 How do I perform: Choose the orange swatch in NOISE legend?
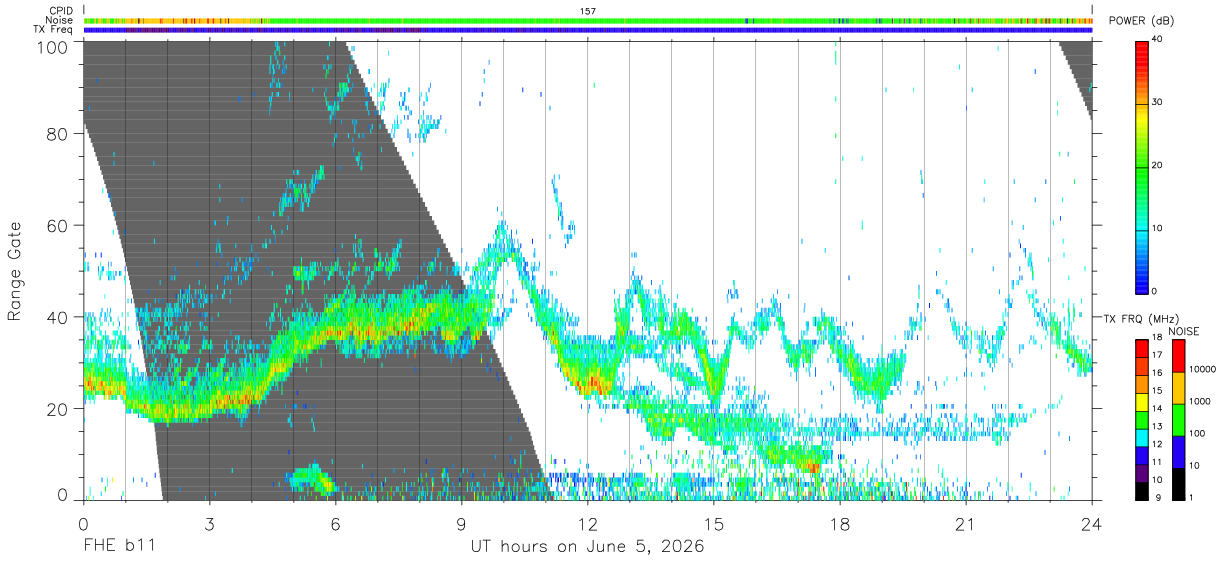[x=1178, y=388]
